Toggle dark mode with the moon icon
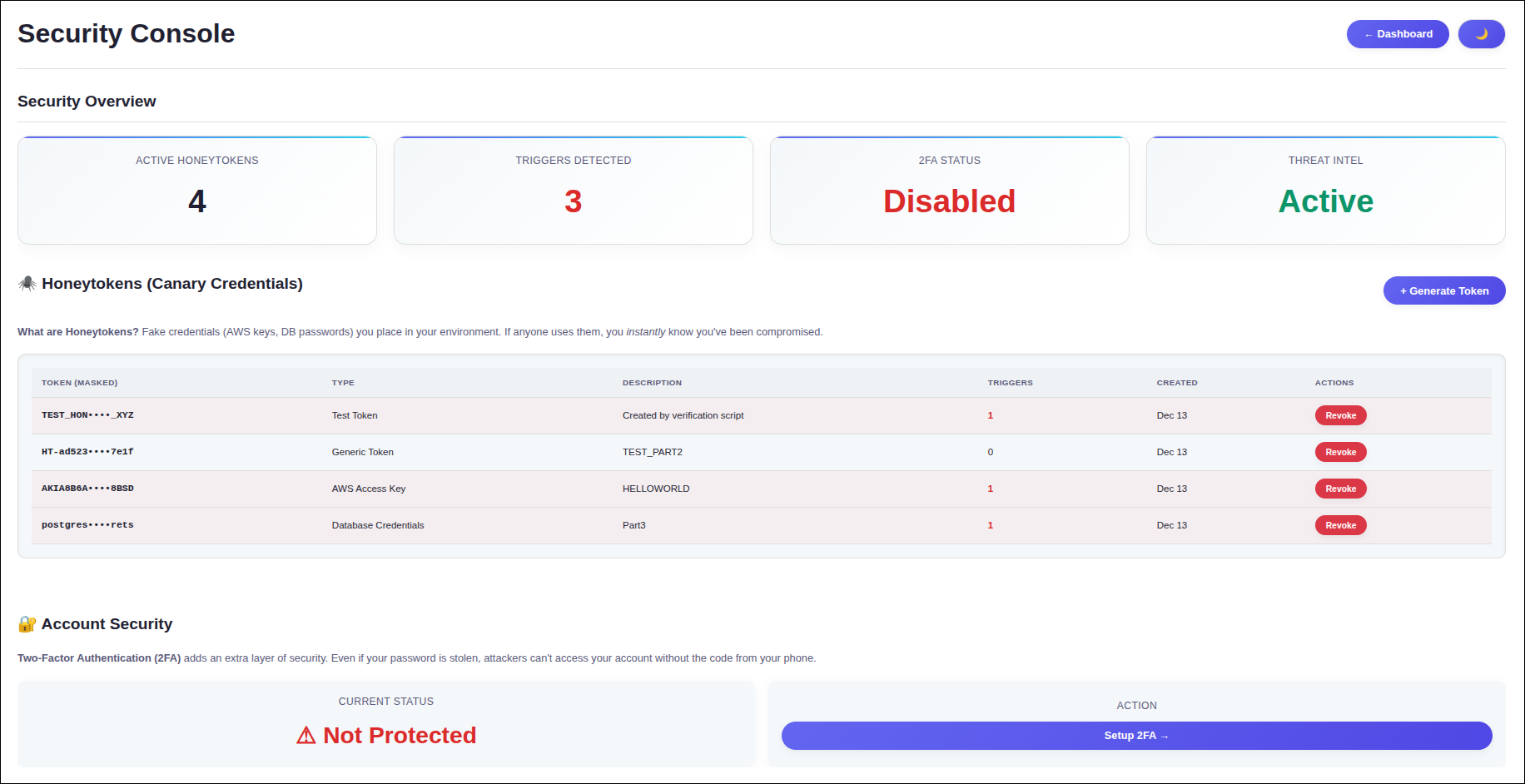 (1481, 34)
